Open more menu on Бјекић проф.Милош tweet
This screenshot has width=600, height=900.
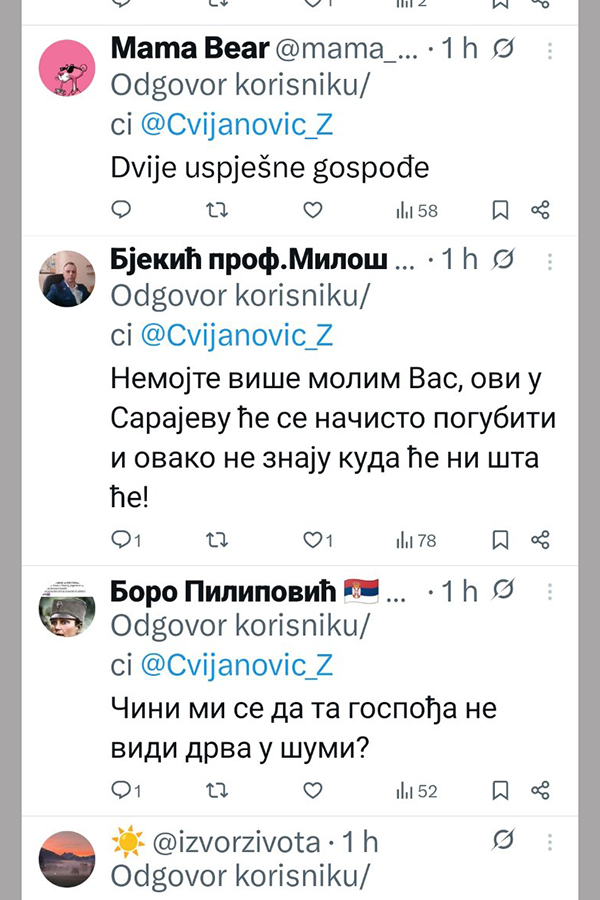[549, 260]
